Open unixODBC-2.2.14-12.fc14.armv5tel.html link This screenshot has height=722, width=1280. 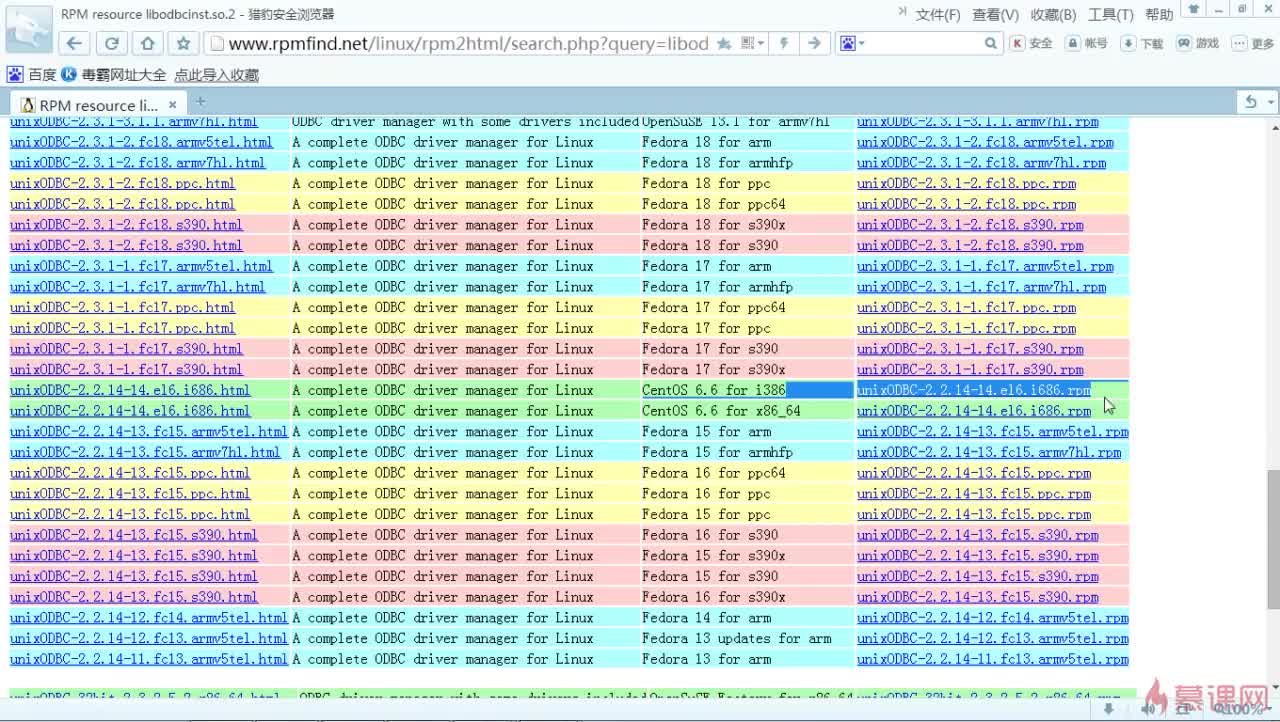click(149, 618)
